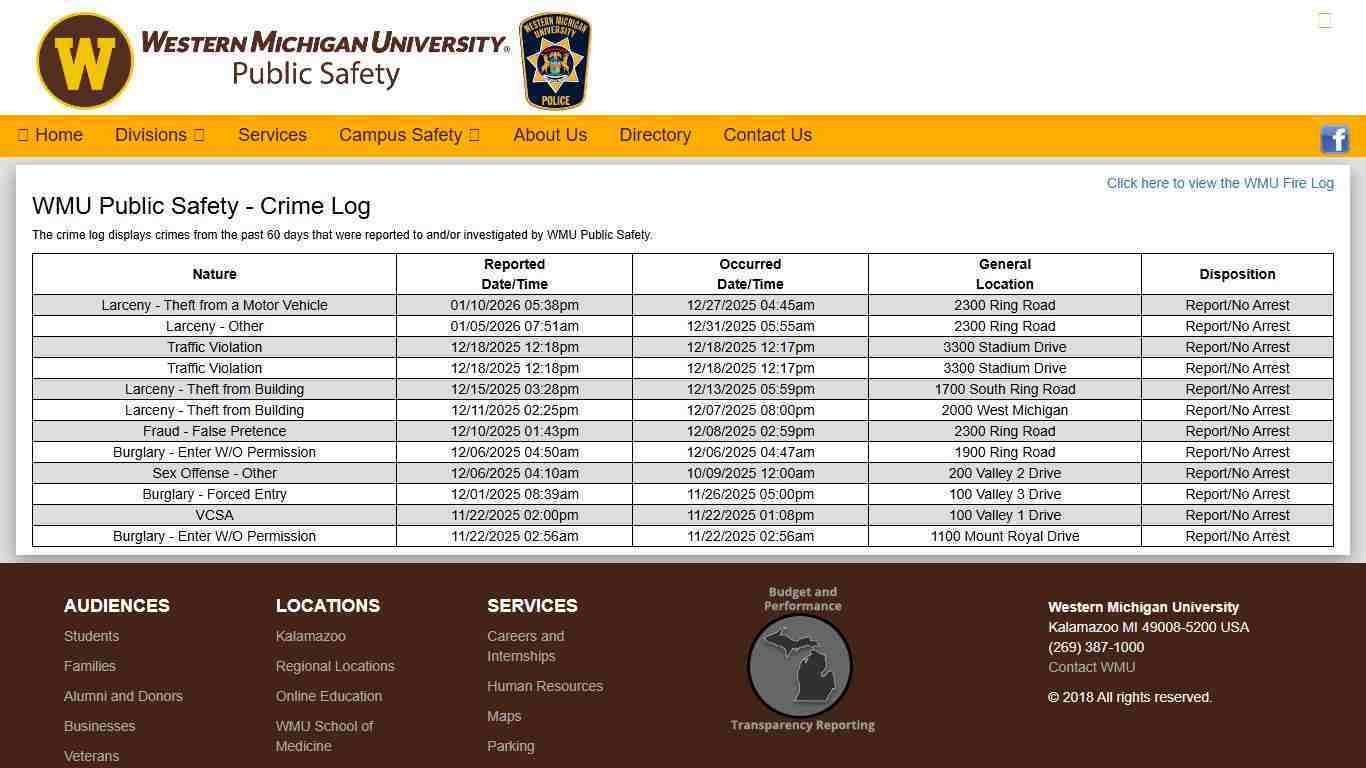The image size is (1366, 768).
Task: Open the Students audience link
Action: [91, 636]
